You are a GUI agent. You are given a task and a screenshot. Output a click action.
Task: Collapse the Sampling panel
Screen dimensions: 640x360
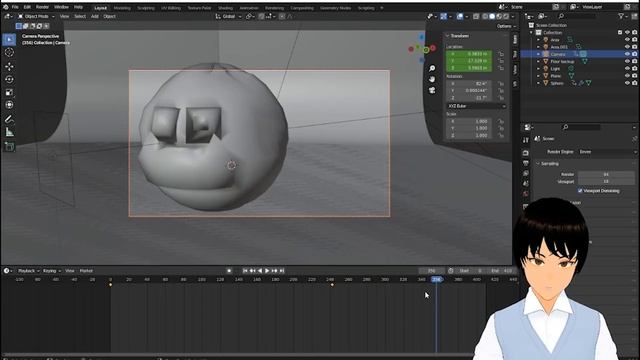[x=538, y=164]
